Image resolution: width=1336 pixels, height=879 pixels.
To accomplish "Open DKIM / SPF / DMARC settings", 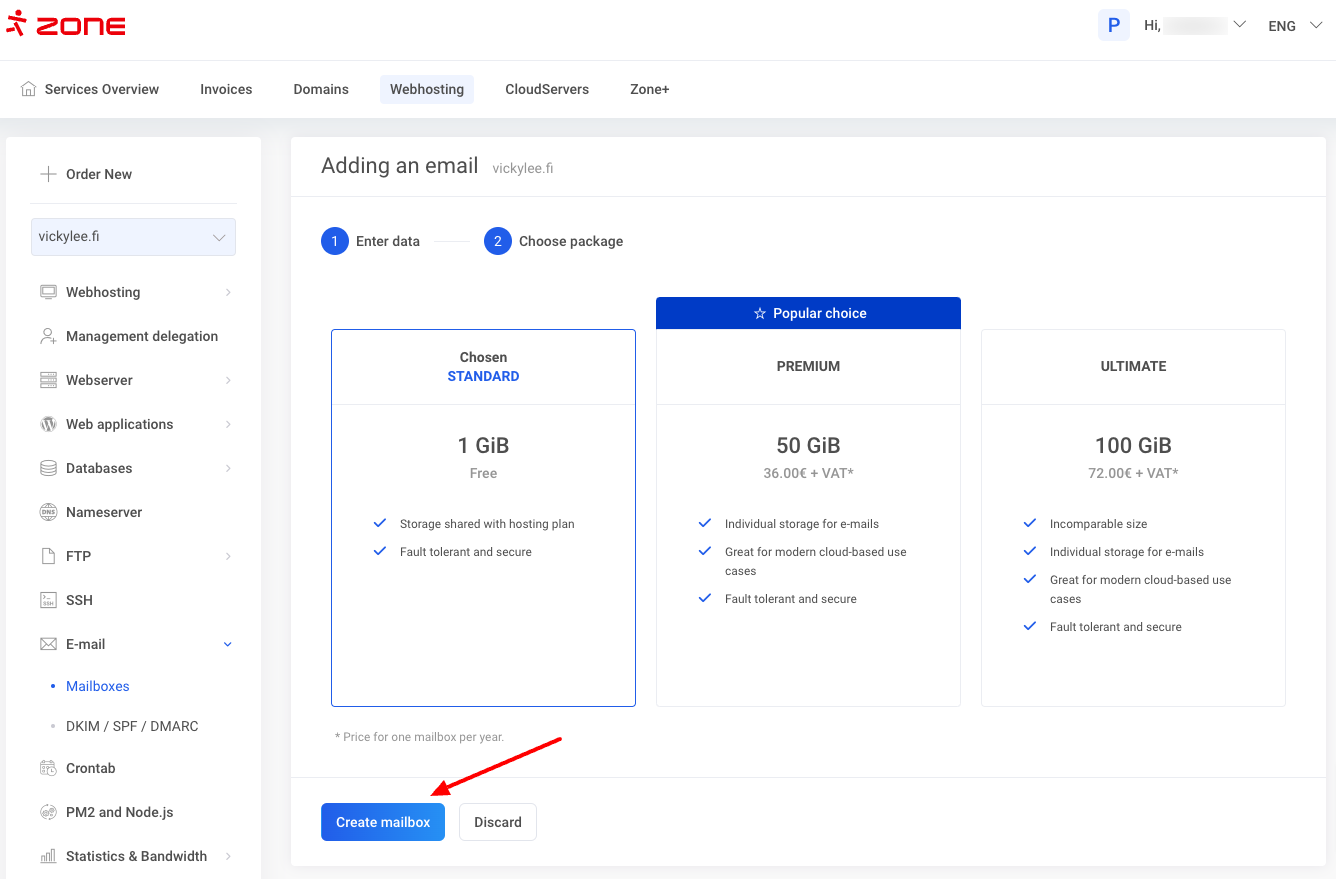I will (132, 726).
